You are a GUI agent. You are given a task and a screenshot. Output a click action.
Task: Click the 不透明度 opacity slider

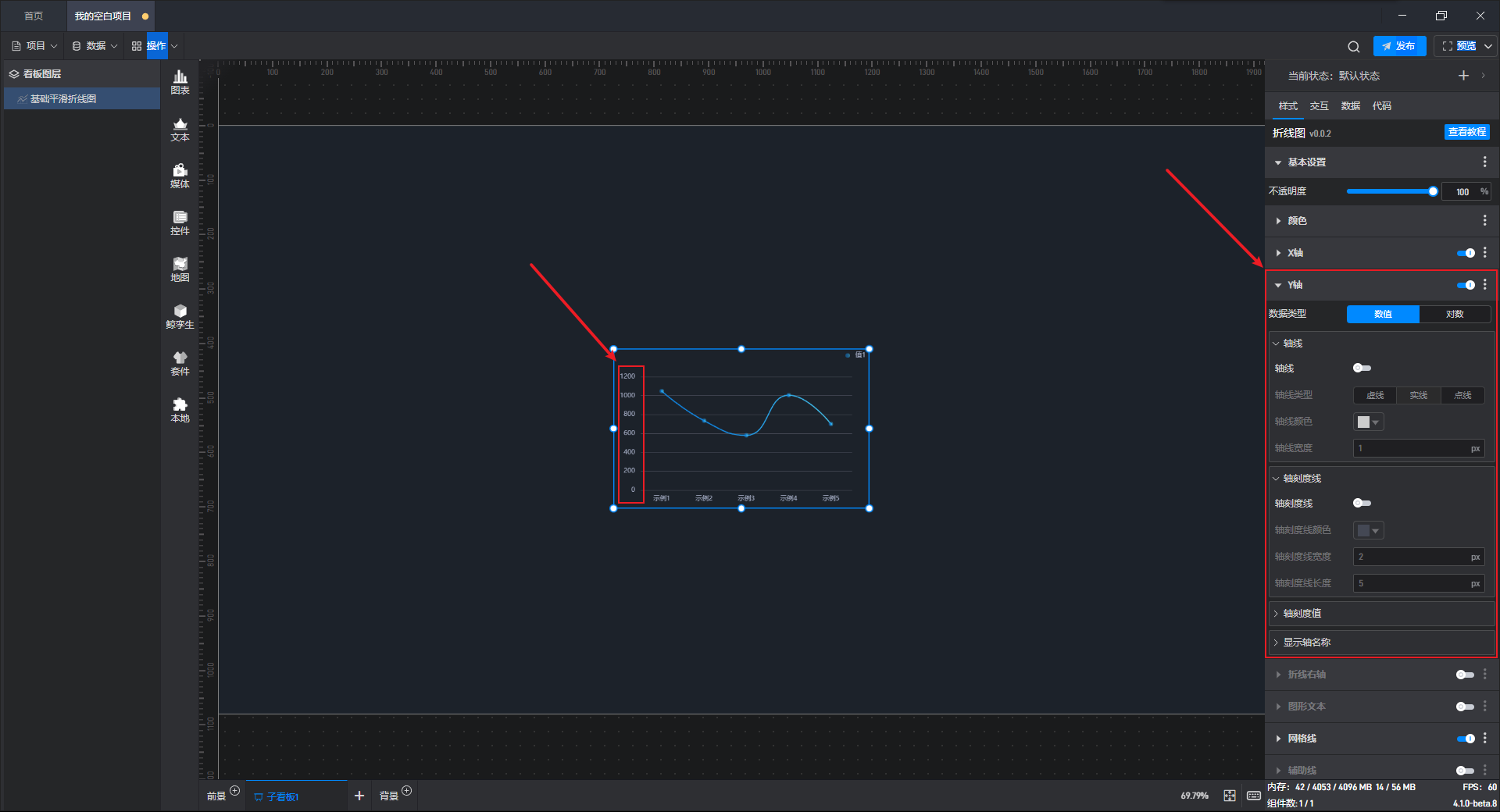coord(1391,191)
